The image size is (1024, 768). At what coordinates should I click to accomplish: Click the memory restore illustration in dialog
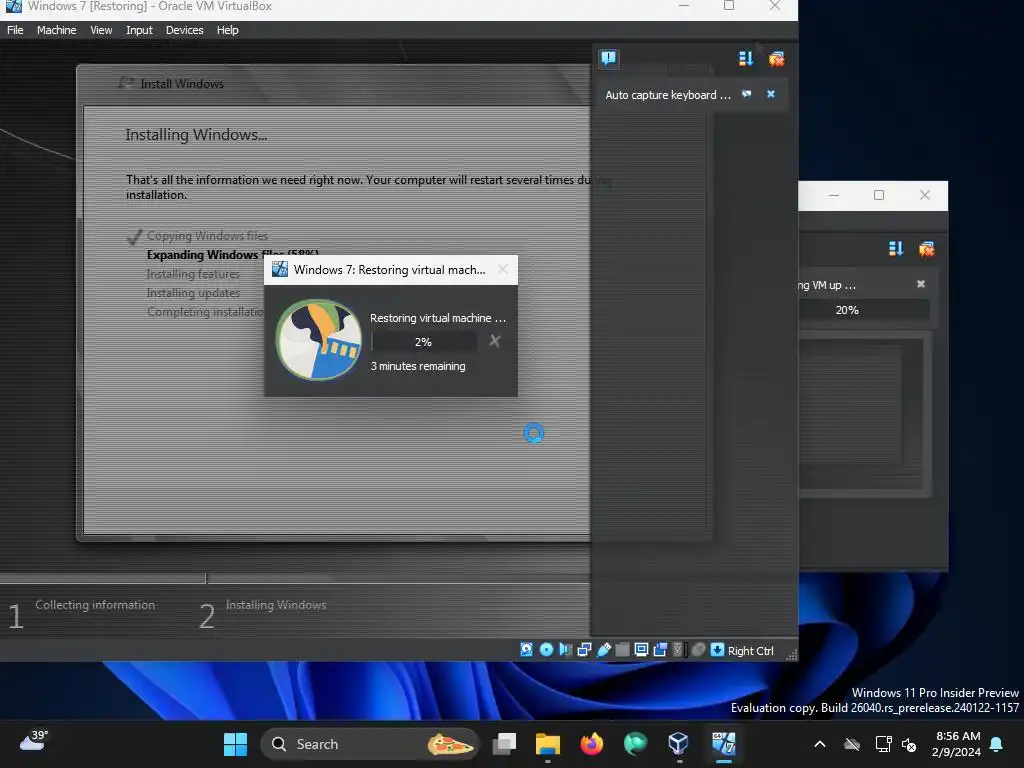(319, 340)
